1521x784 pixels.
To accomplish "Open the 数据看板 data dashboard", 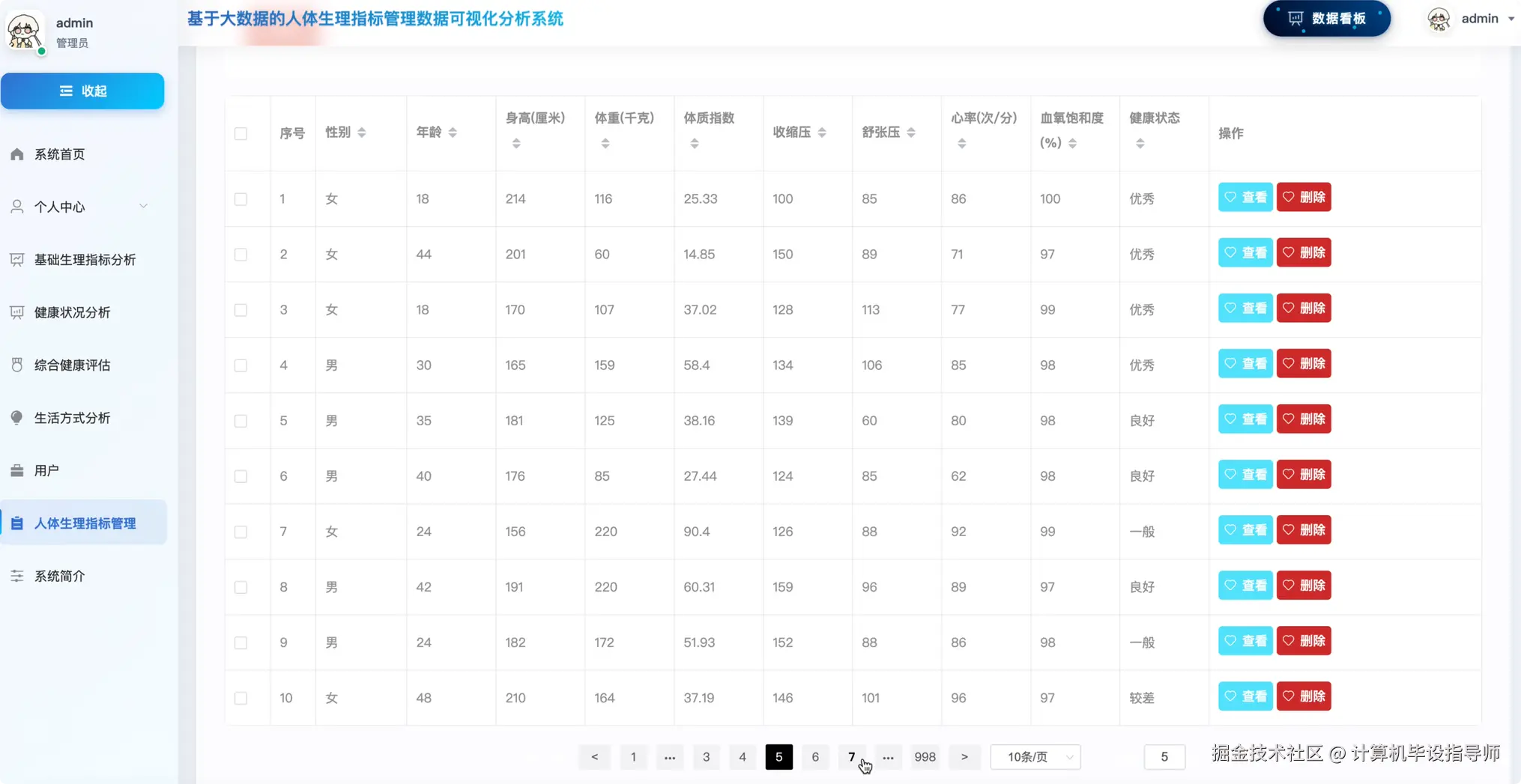I will coord(1326,19).
